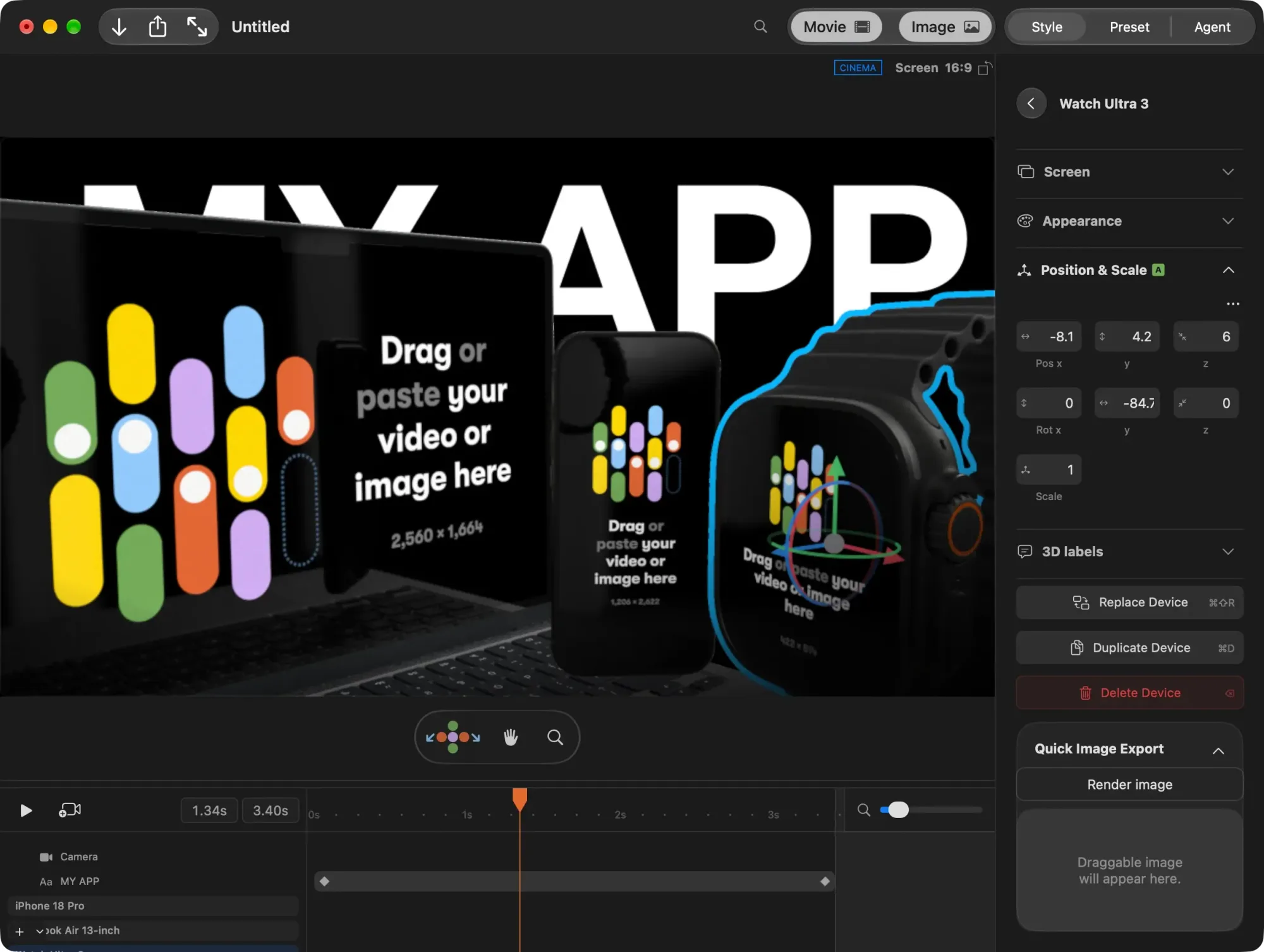This screenshot has width=1264, height=952.
Task: Expand the MacBook Air 13-inch timeline row
Action: (x=40, y=931)
